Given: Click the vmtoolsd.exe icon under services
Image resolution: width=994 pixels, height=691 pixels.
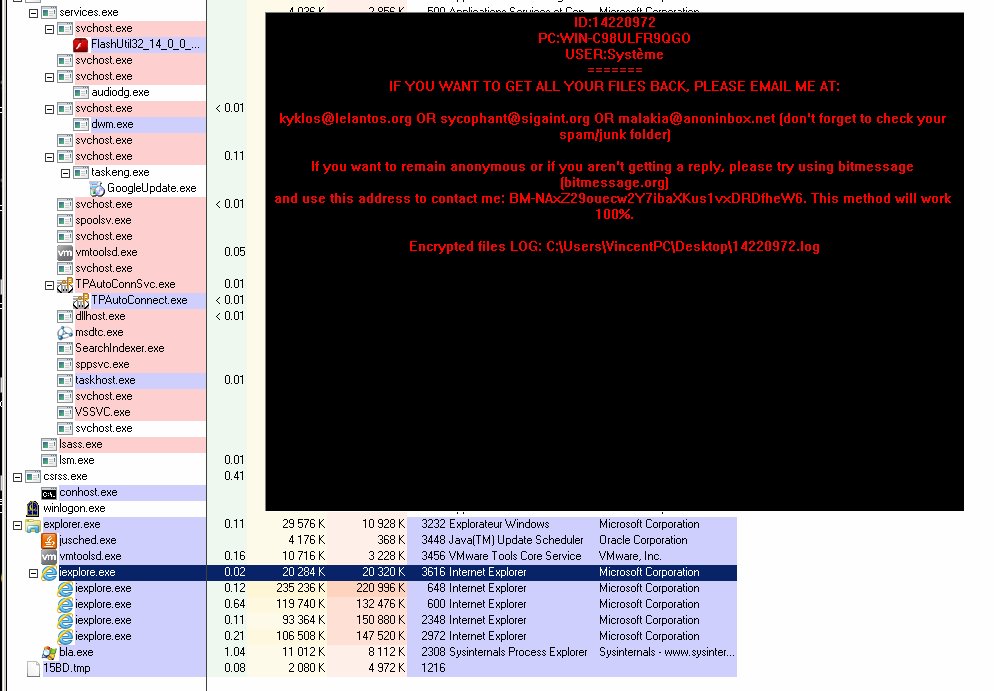Looking at the screenshot, I should point(65,252).
